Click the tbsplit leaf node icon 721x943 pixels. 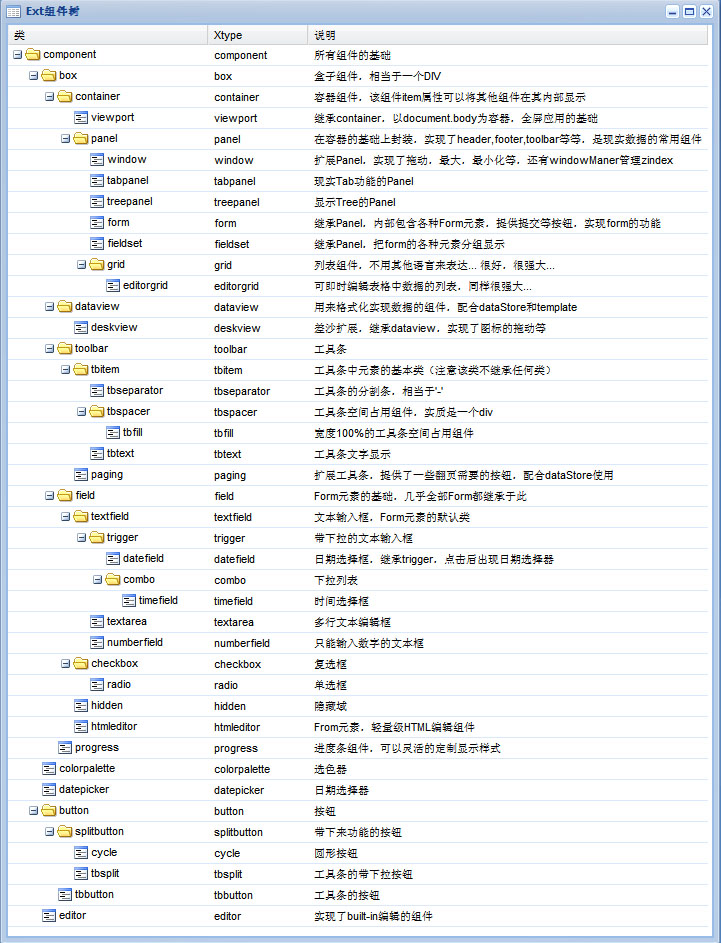pyautogui.click(x=81, y=874)
